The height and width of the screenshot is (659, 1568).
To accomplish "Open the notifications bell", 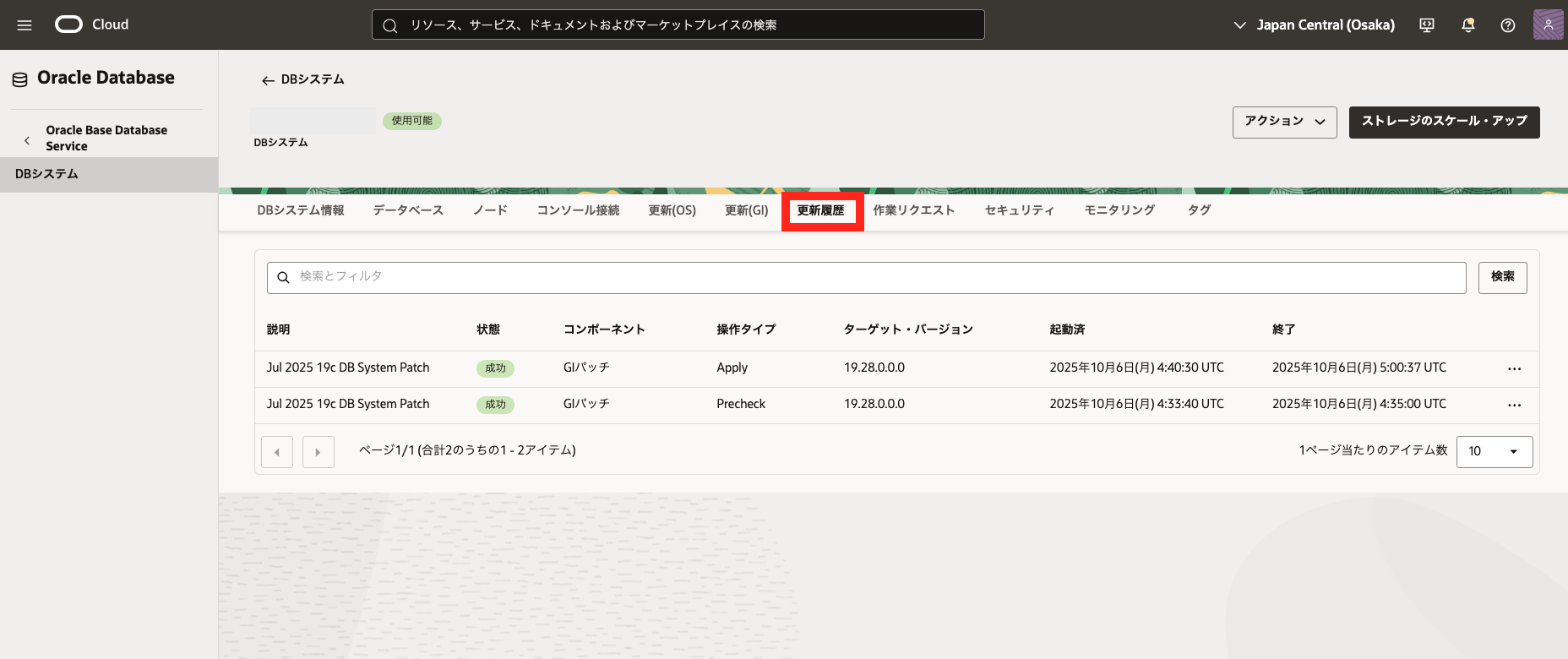I will click(1468, 25).
